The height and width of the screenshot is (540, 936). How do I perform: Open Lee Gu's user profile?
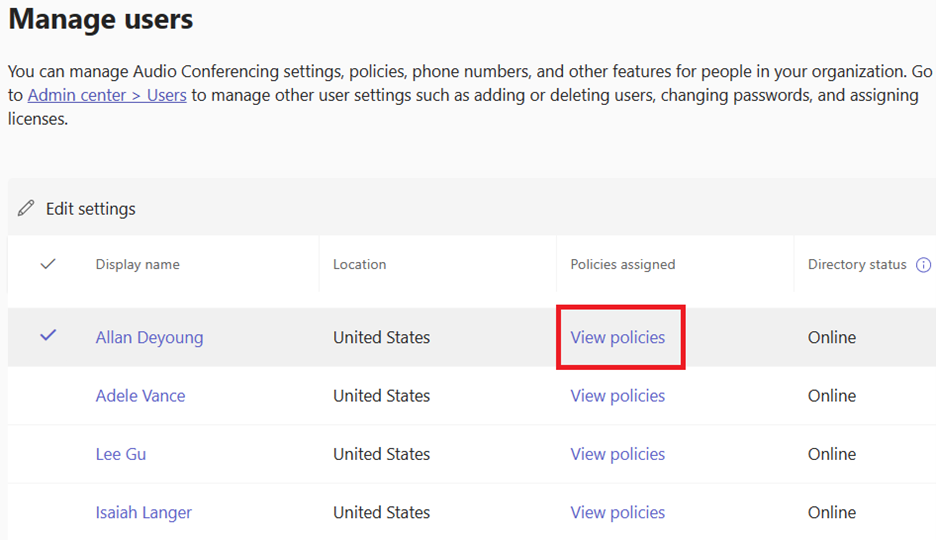(x=121, y=454)
